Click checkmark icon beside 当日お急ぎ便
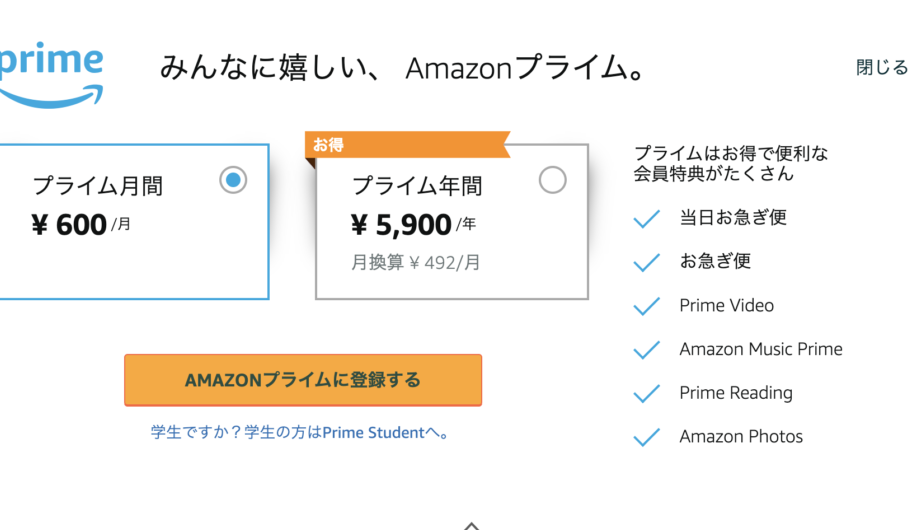 647,218
